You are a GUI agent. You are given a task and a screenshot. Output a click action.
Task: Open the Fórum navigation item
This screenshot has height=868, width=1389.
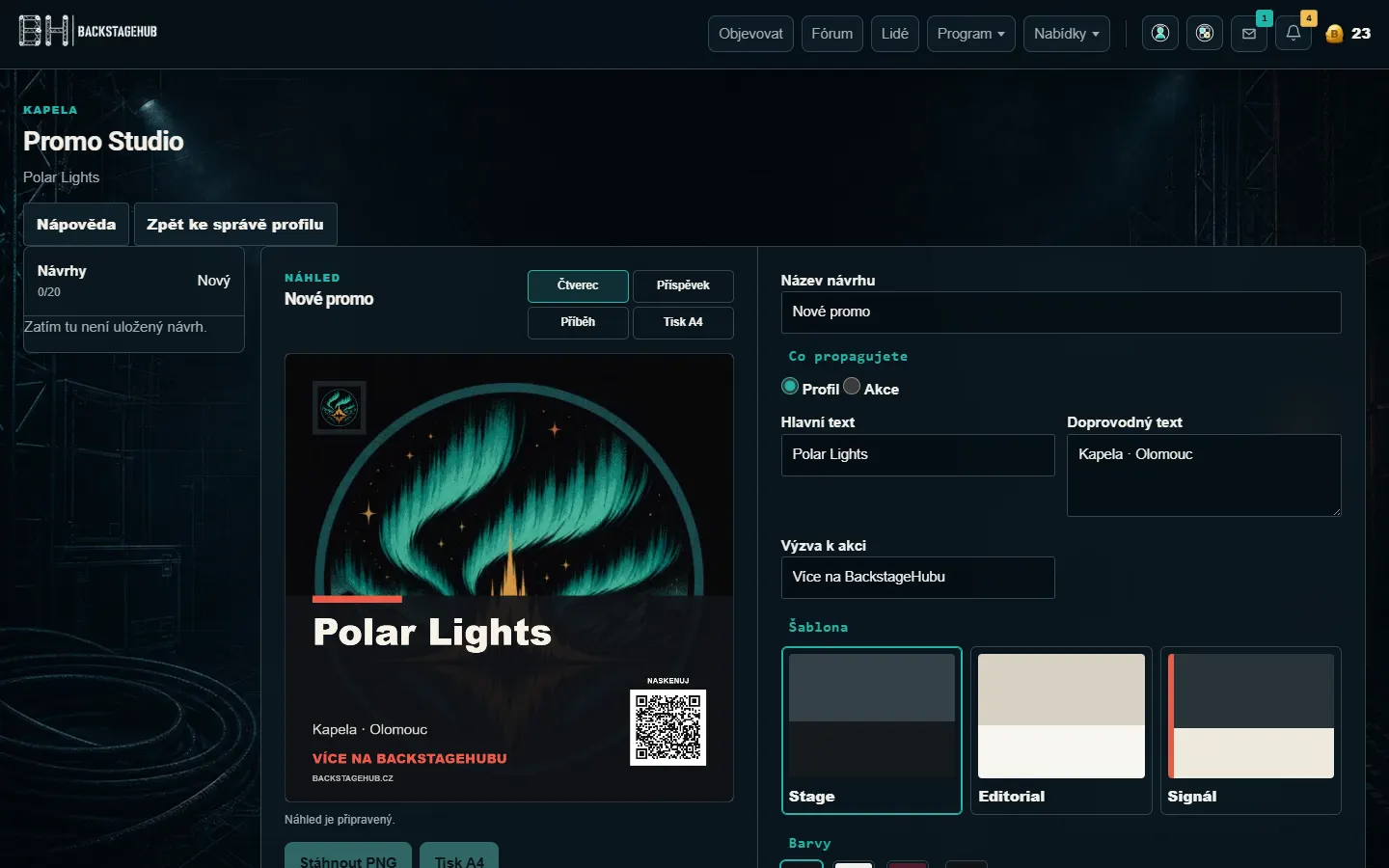pyautogui.click(x=832, y=33)
